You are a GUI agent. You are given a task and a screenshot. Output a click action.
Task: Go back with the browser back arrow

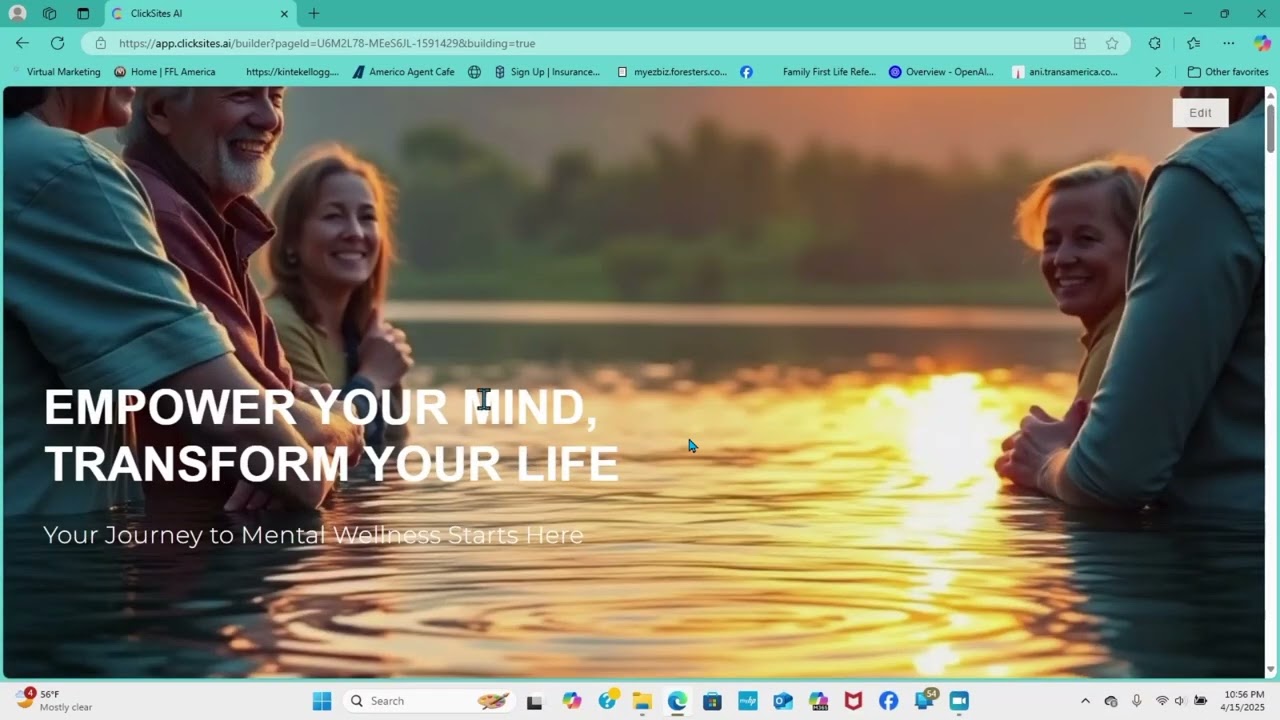pos(22,43)
